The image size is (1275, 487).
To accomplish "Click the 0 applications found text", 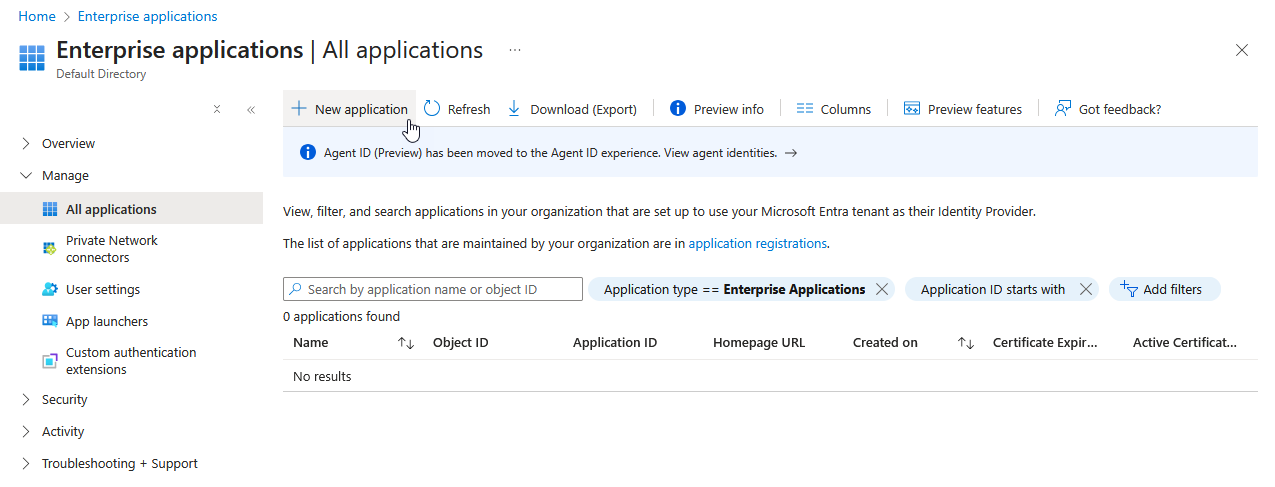I will 341,317.
